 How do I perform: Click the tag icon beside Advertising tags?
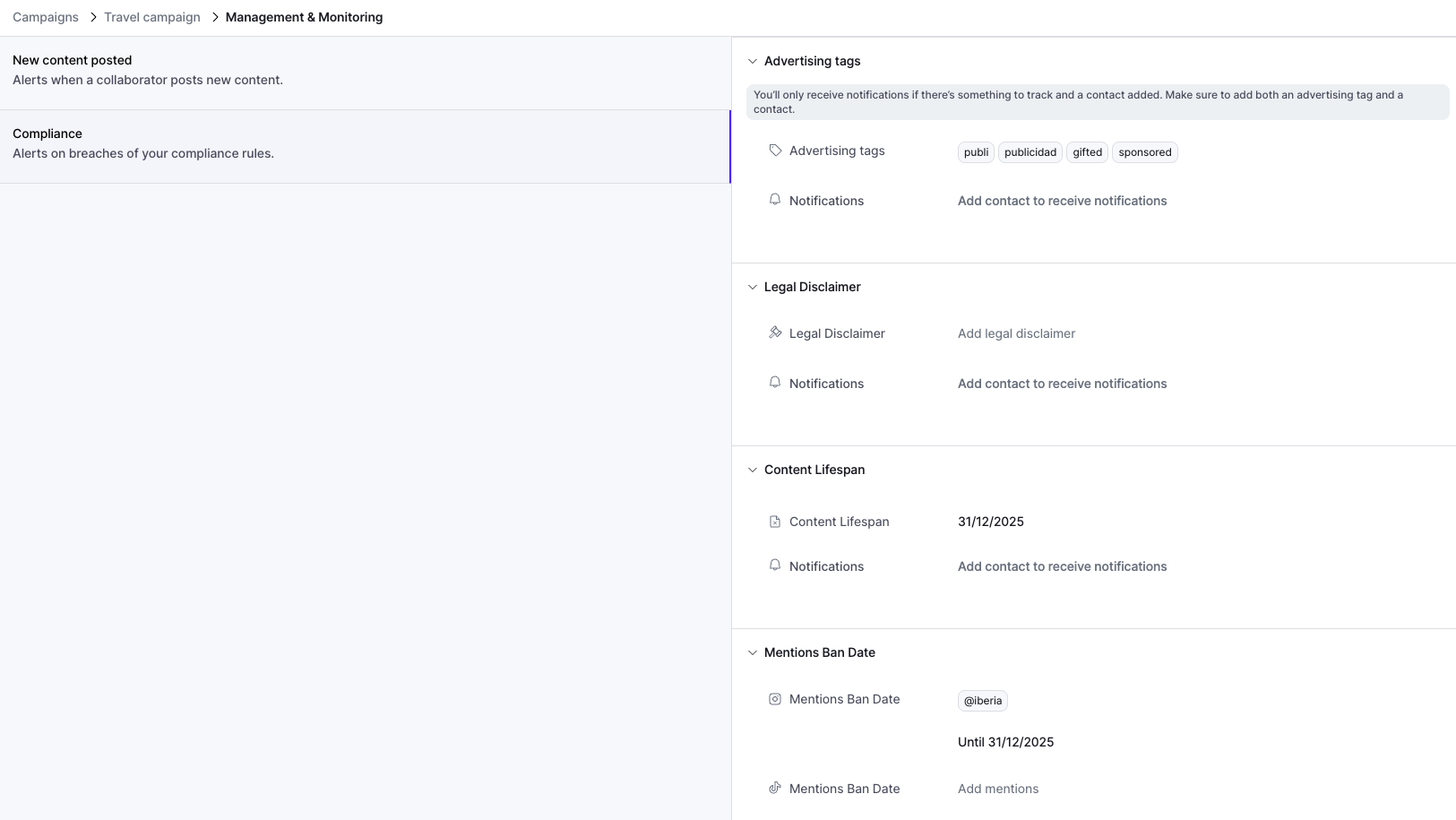[x=775, y=151]
